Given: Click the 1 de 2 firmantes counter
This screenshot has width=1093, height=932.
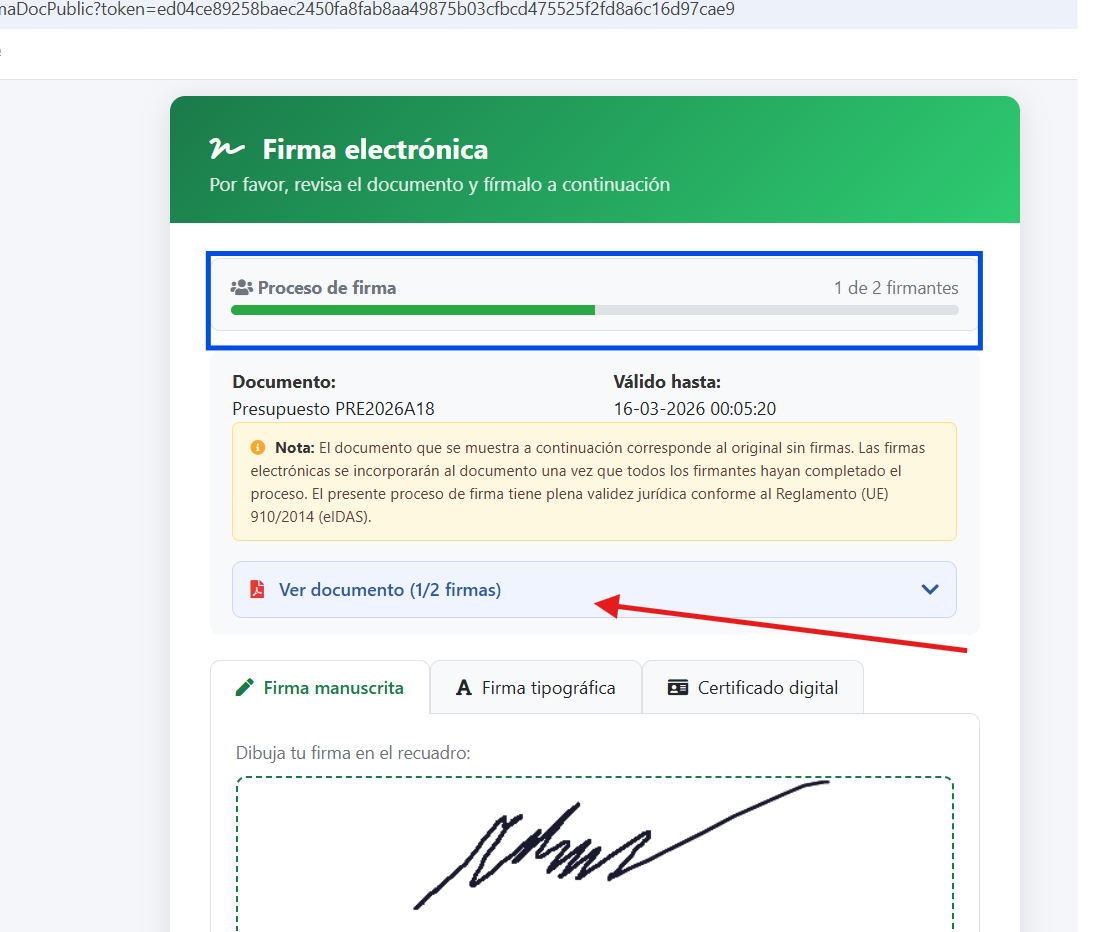Looking at the screenshot, I should 896,288.
